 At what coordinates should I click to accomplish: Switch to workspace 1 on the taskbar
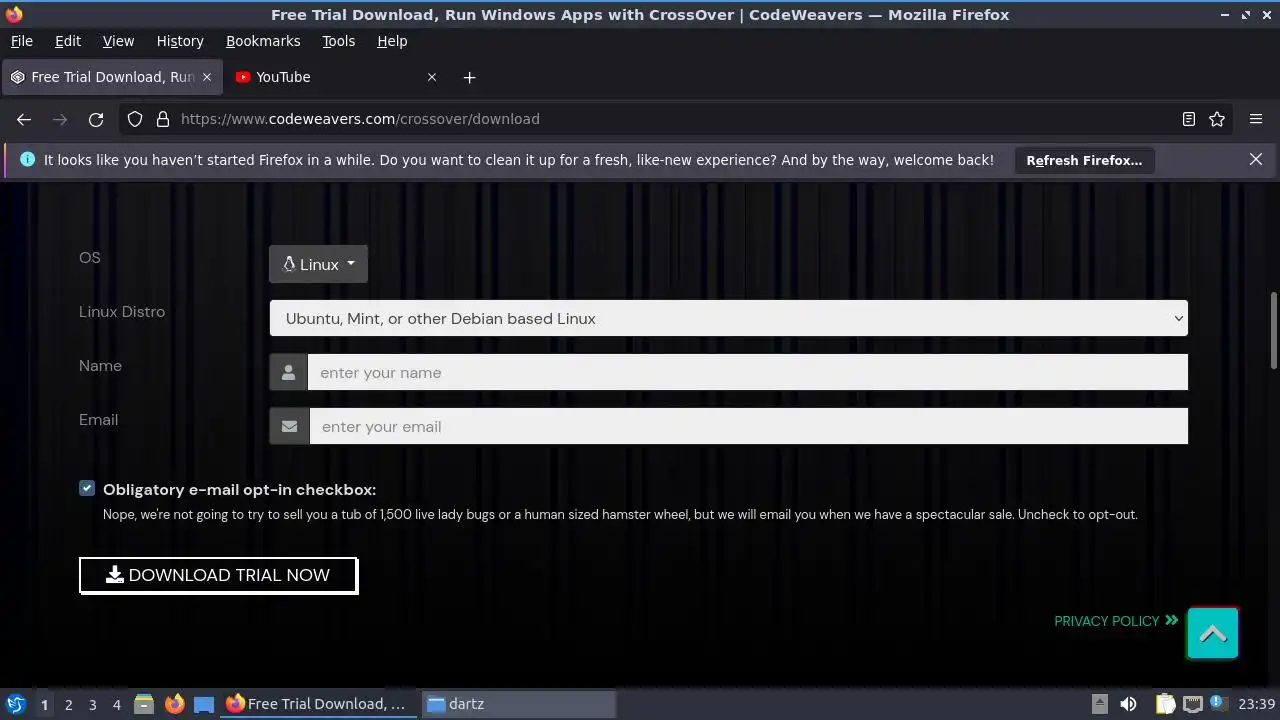(x=44, y=704)
